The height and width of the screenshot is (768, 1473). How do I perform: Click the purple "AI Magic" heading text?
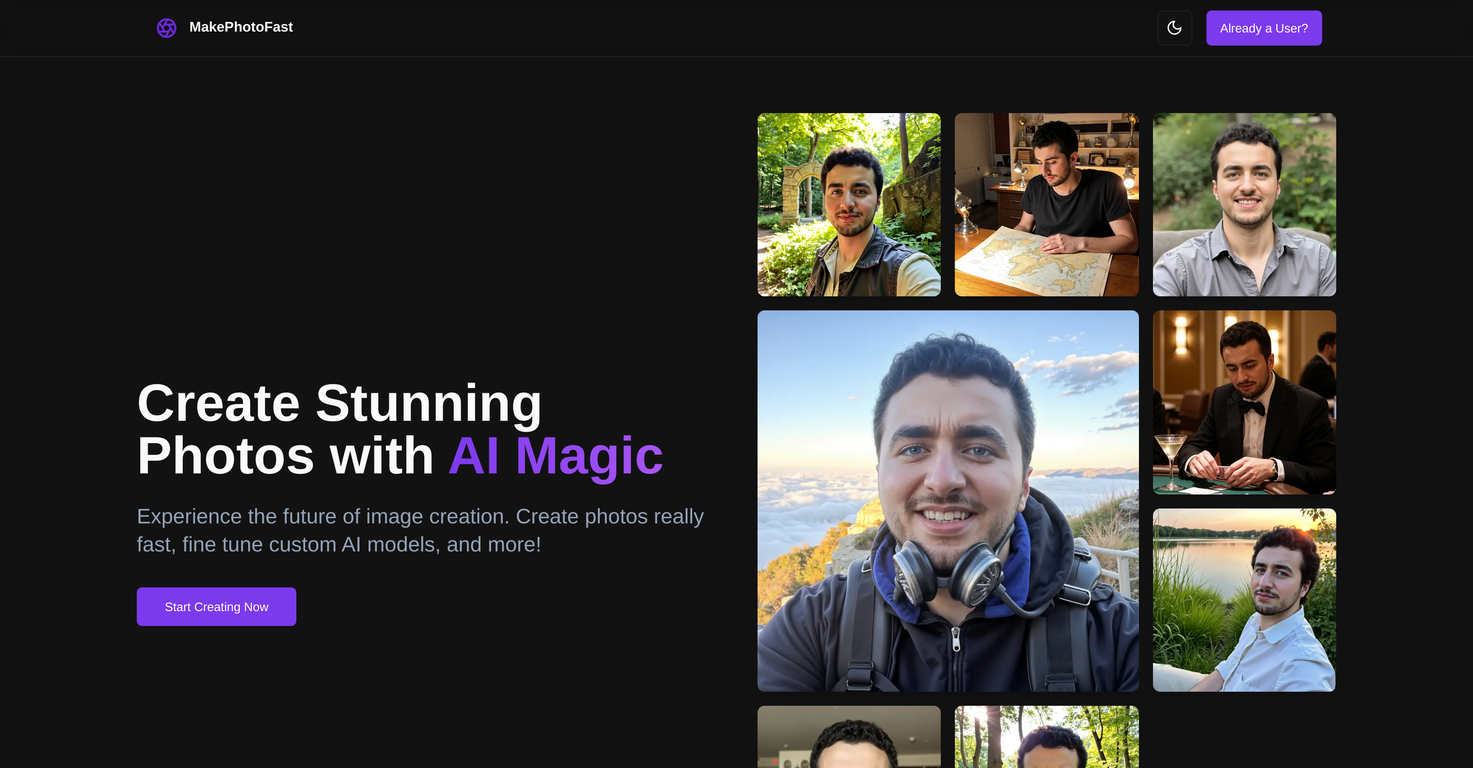pyautogui.click(x=556, y=456)
